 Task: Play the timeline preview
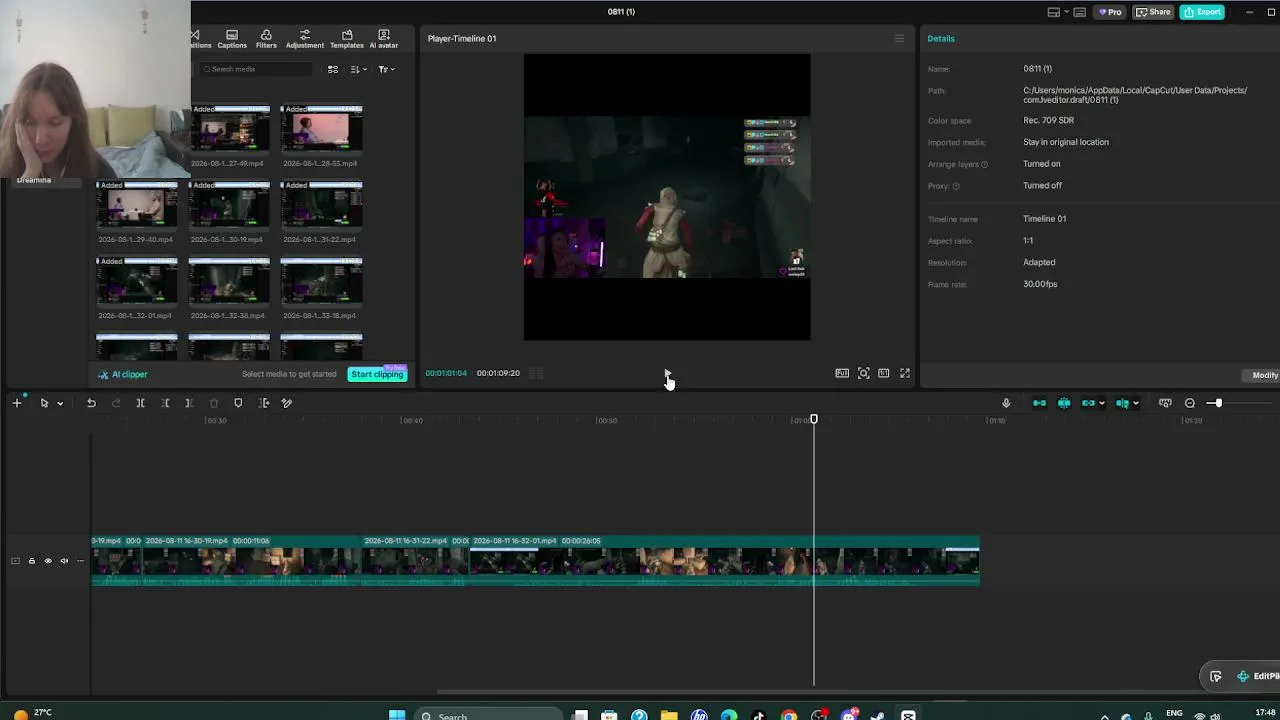click(x=667, y=373)
